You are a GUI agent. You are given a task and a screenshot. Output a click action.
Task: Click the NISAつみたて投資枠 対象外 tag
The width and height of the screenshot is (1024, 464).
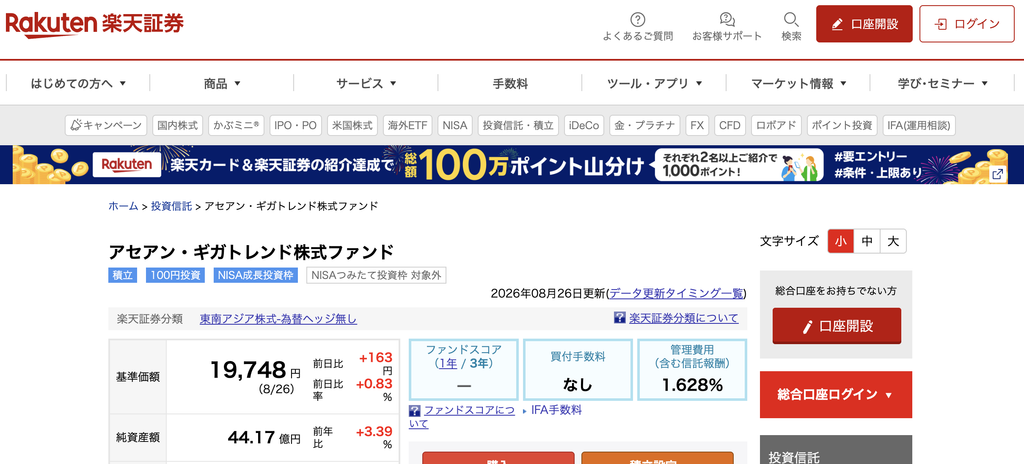click(x=377, y=275)
